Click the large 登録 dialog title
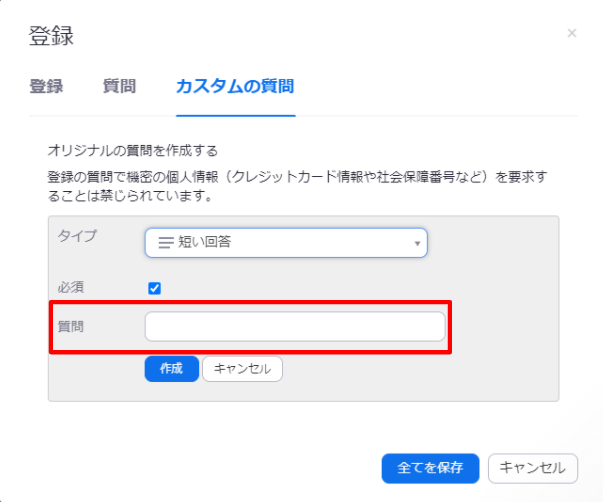 [51, 36]
